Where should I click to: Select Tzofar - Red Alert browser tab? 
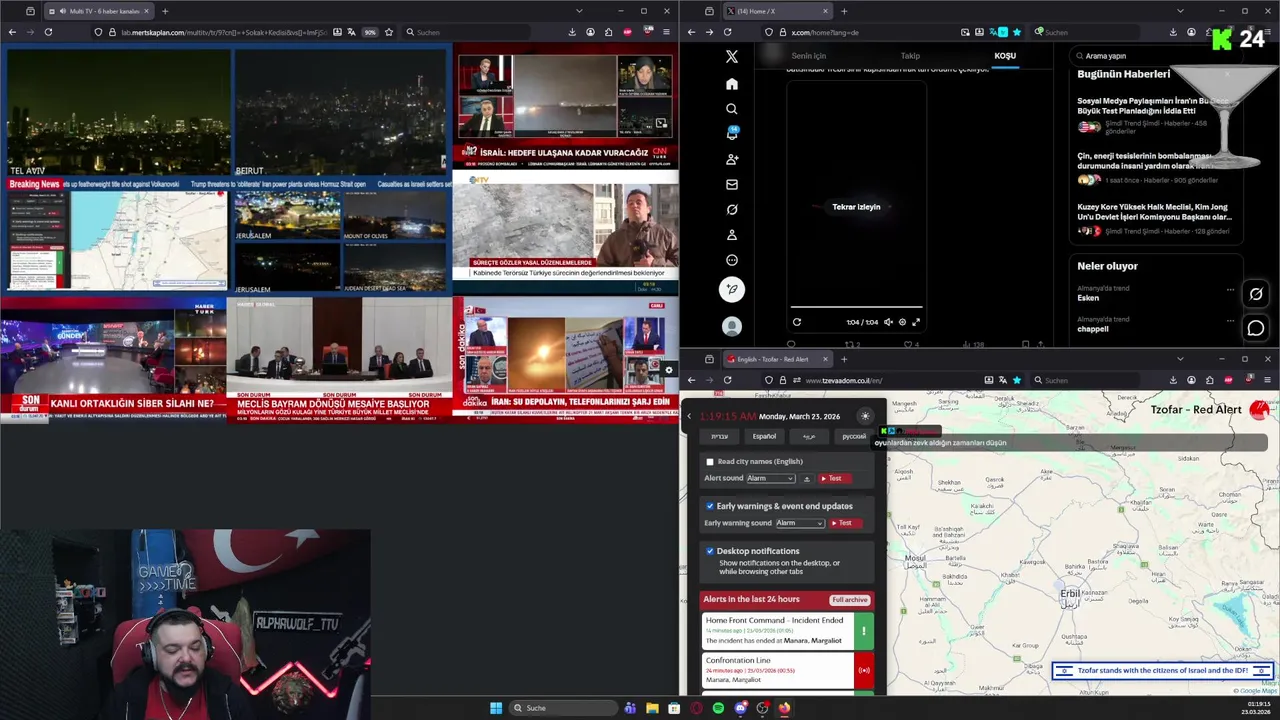pyautogui.click(x=777, y=359)
